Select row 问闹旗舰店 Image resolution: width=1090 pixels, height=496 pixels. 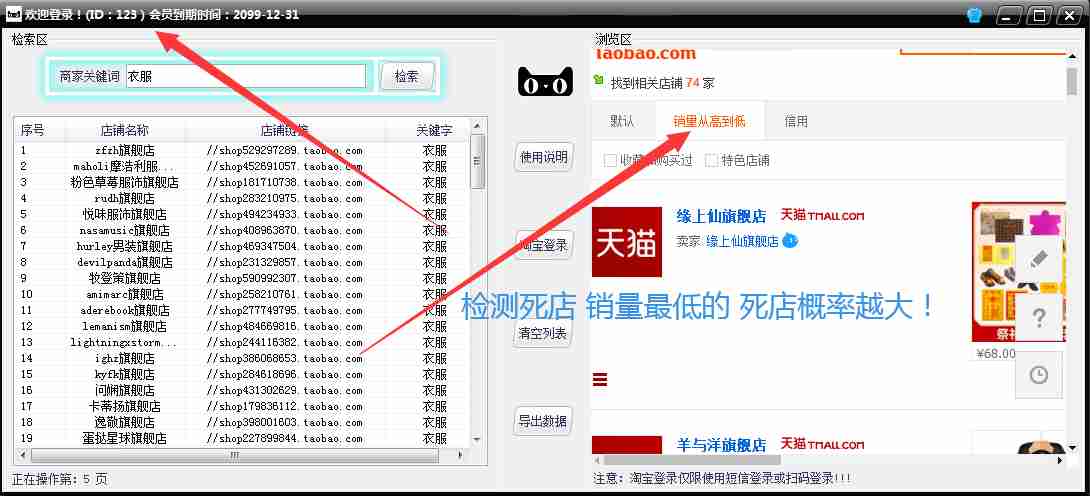click(242, 390)
